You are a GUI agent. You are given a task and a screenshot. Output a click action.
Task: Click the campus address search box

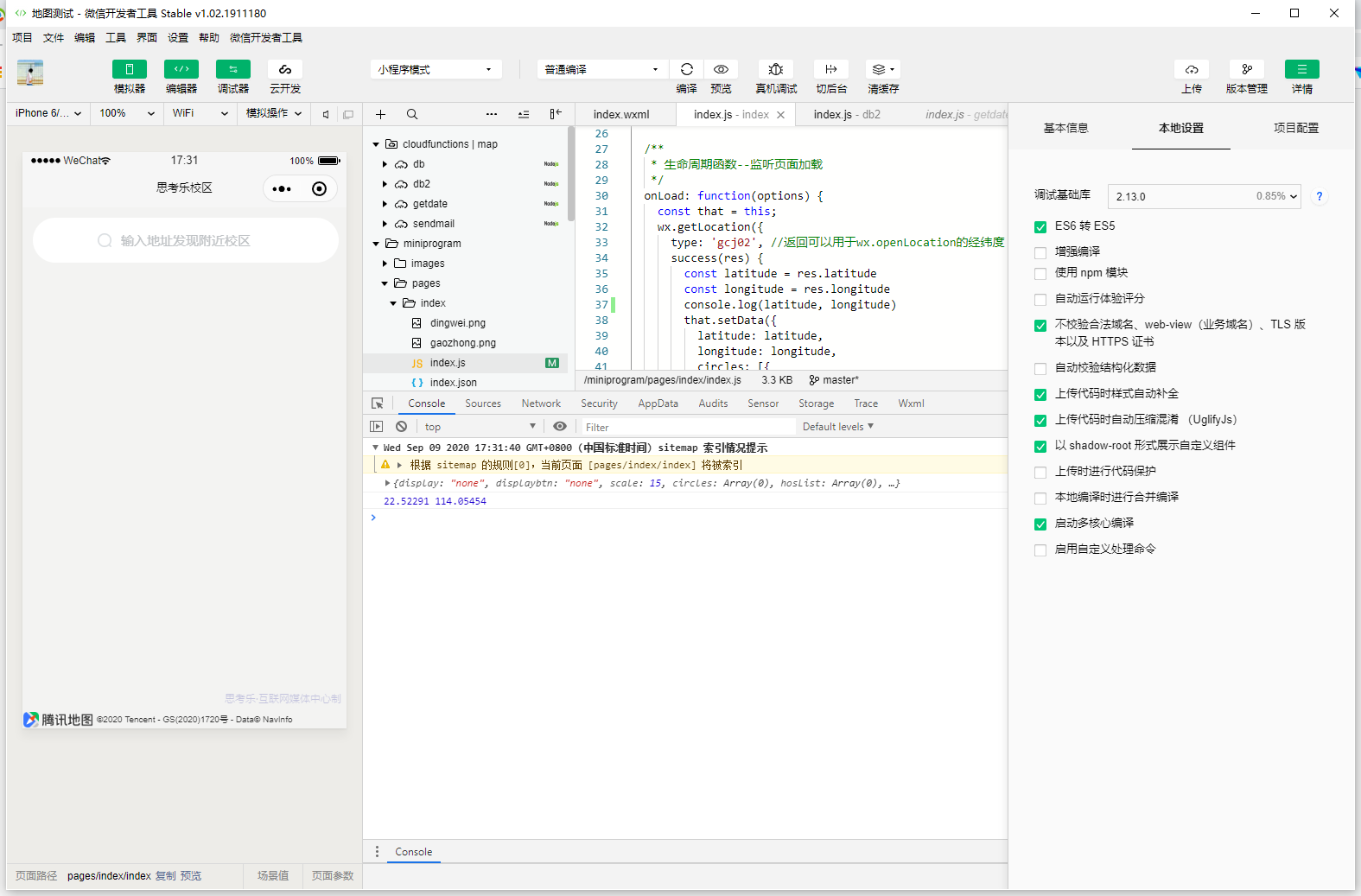[x=186, y=240]
